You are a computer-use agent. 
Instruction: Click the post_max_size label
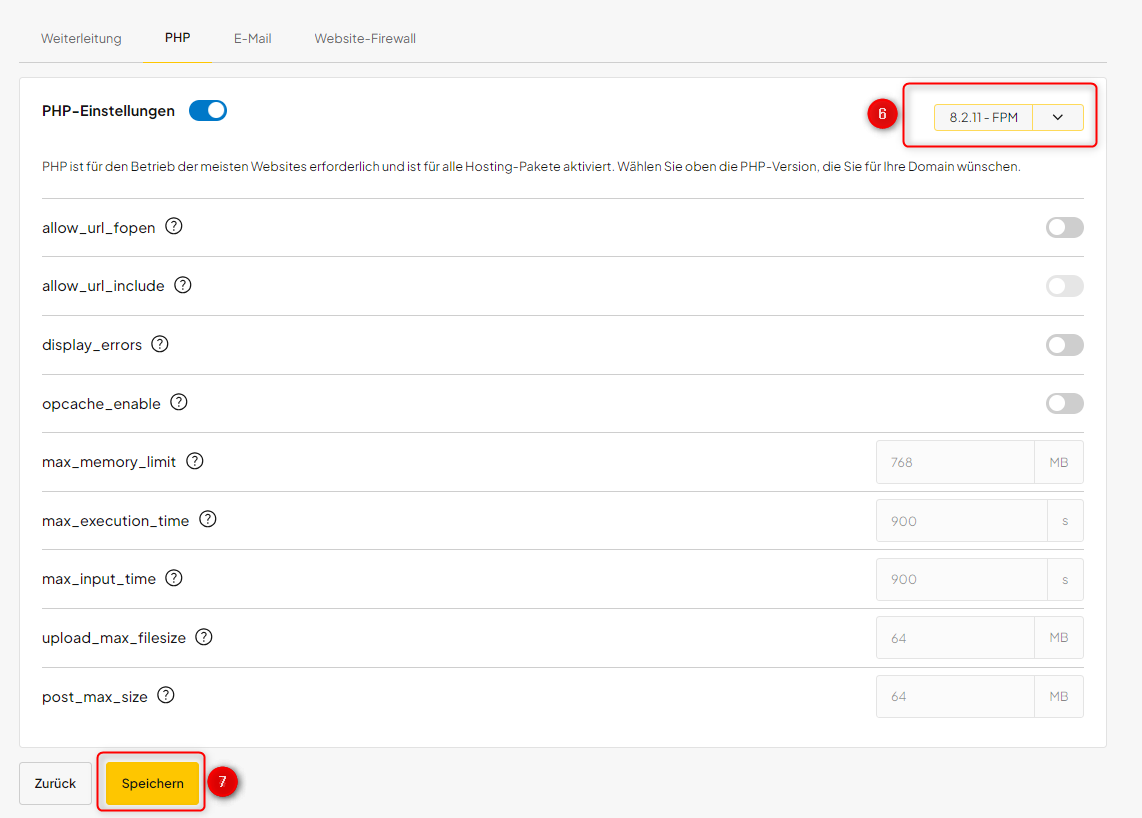click(95, 697)
